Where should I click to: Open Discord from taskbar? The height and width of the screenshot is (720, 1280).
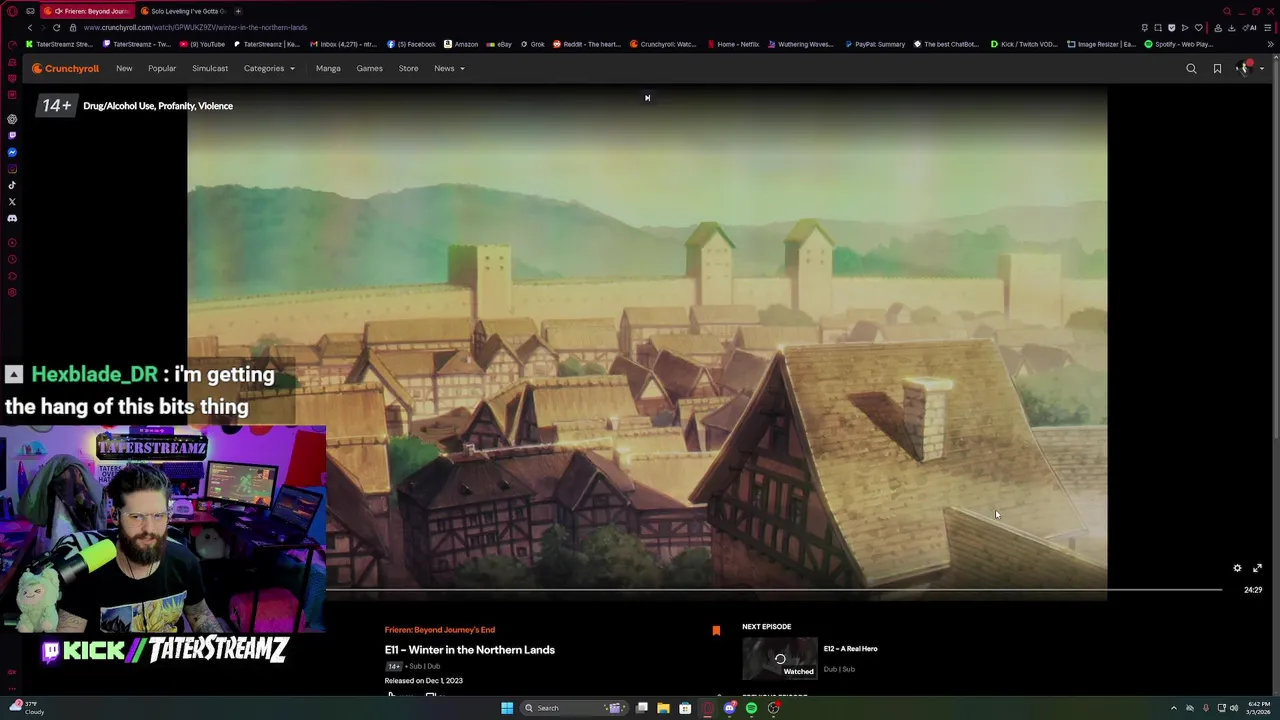[x=729, y=708]
